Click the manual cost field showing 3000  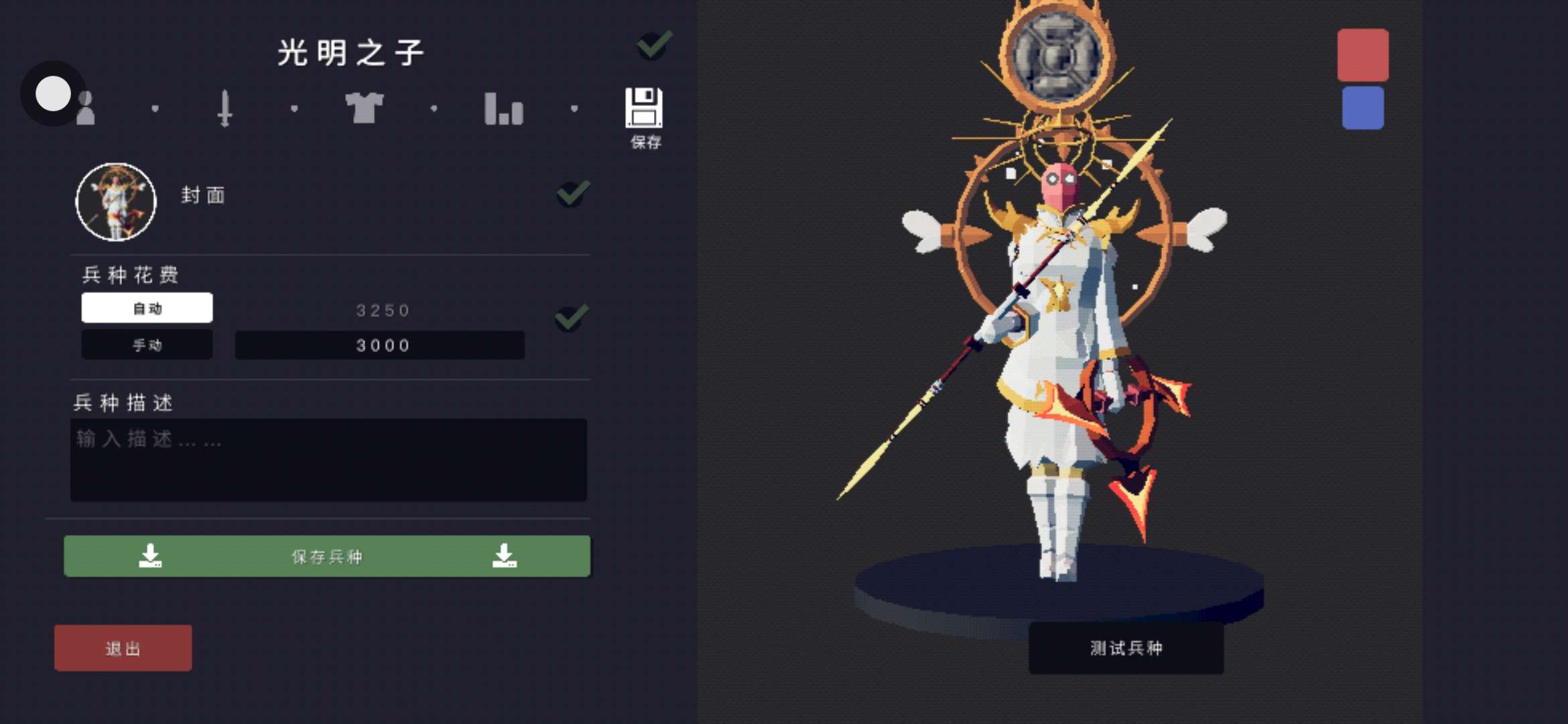380,345
